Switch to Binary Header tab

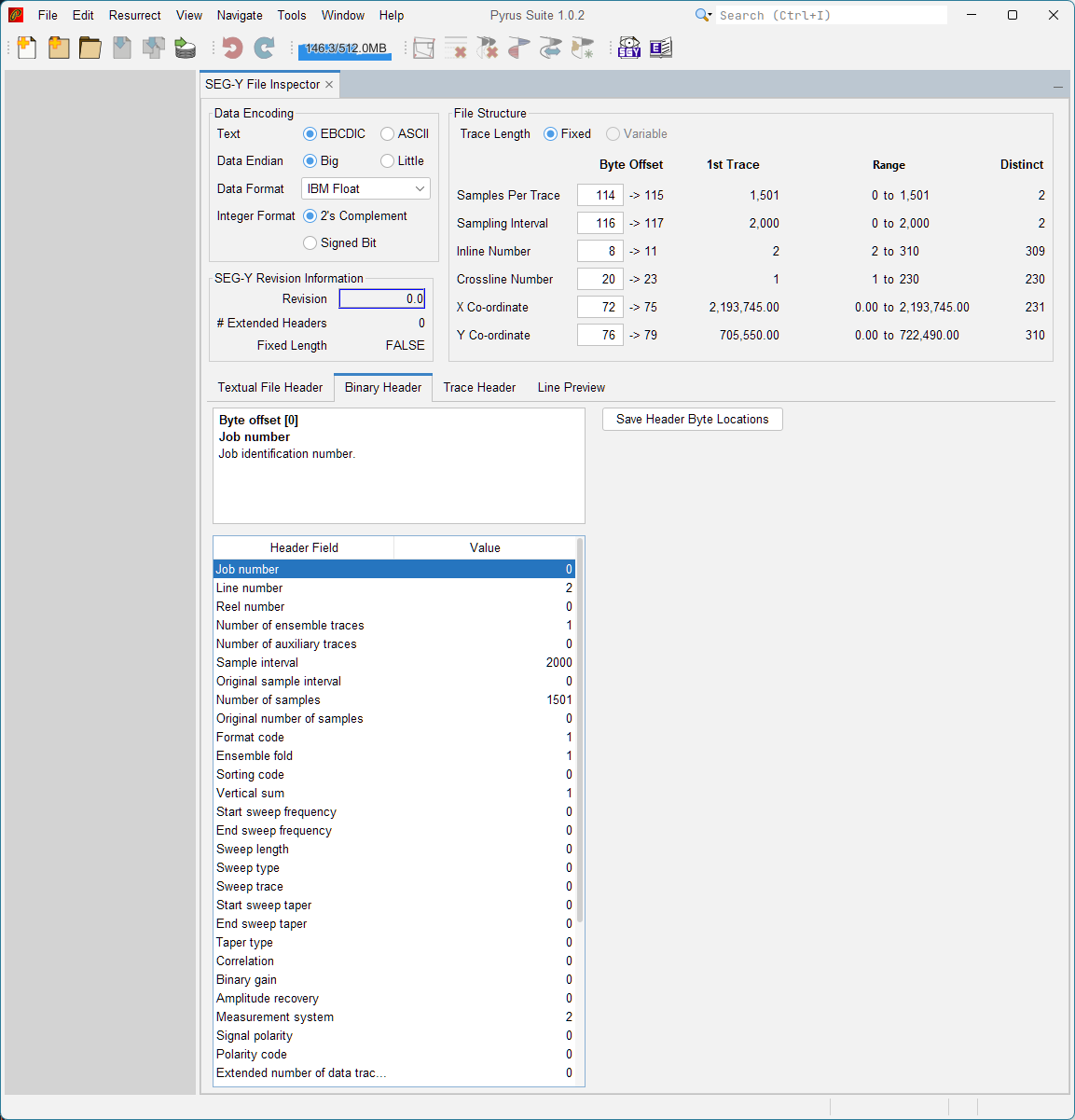point(383,387)
